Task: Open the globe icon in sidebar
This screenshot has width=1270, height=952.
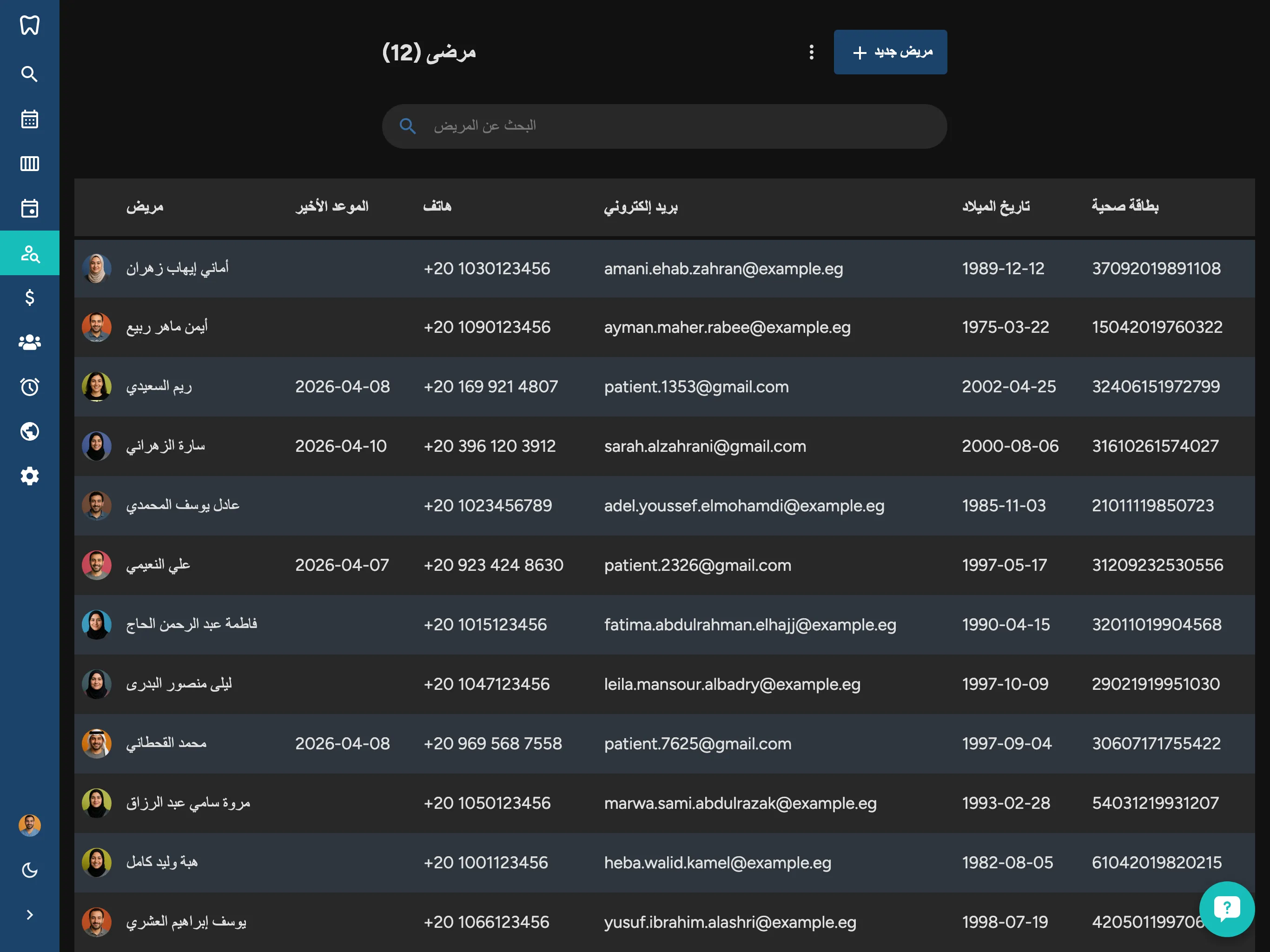Action: pos(29,431)
